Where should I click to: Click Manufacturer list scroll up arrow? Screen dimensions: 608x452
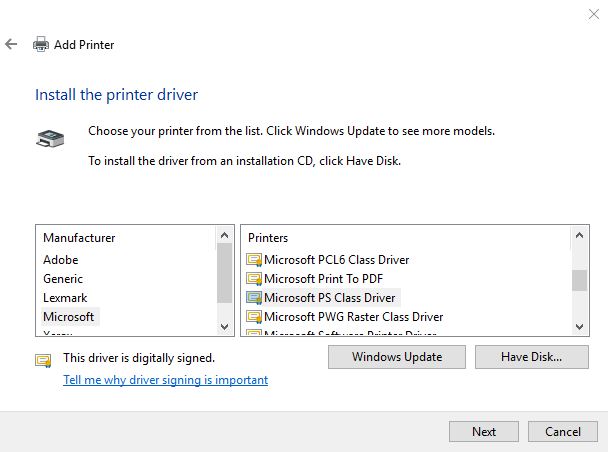(224, 235)
